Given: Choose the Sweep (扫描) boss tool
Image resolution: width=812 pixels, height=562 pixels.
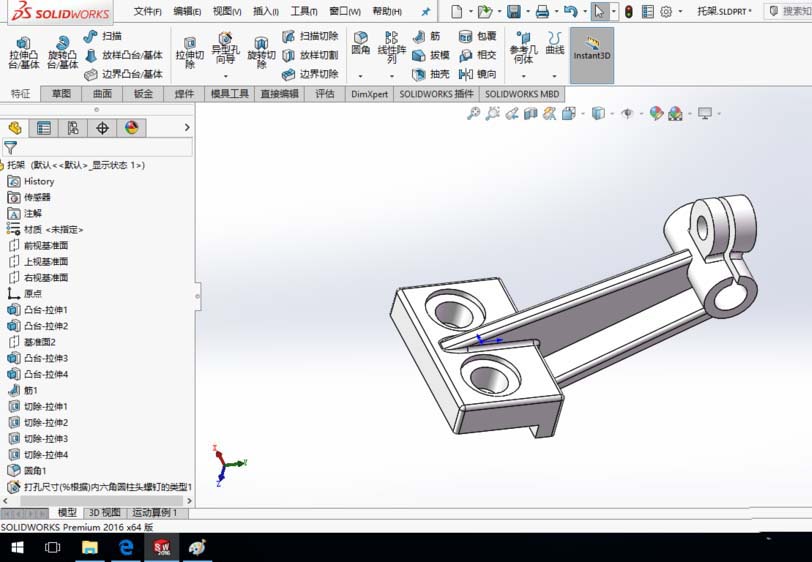Looking at the screenshot, I should click(x=103, y=36).
